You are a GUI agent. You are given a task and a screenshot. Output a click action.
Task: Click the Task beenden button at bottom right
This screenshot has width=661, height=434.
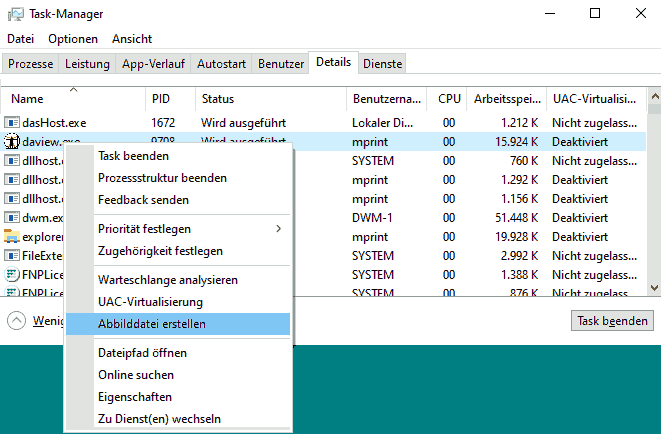pyautogui.click(x=612, y=321)
